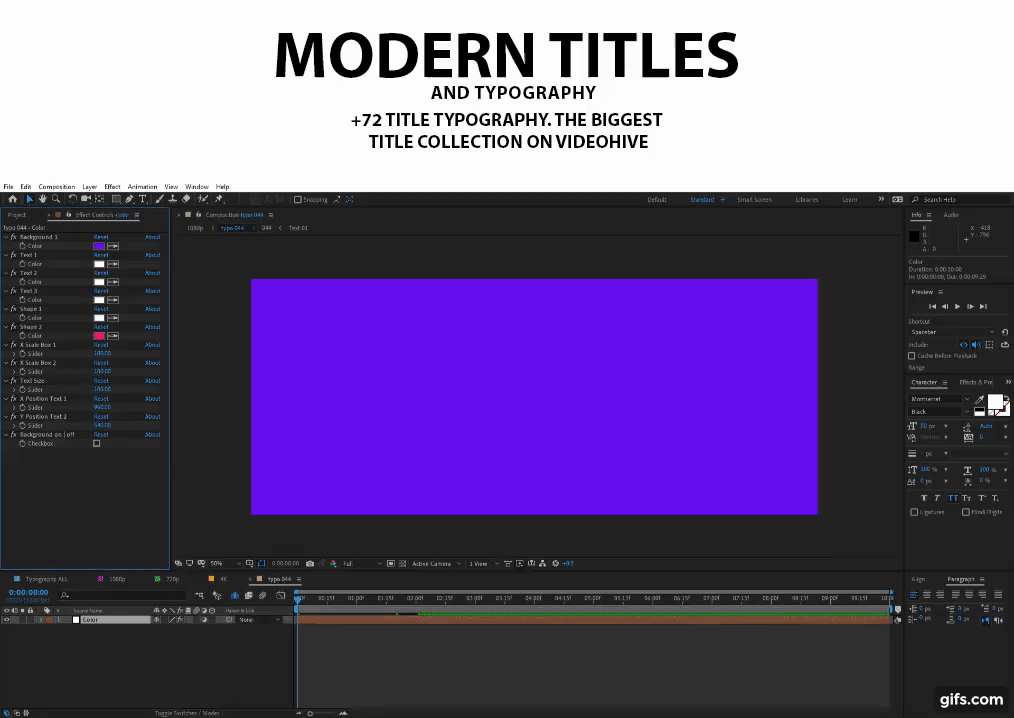
Task: Reset the Background 1 effect
Action: (x=101, y=237)
